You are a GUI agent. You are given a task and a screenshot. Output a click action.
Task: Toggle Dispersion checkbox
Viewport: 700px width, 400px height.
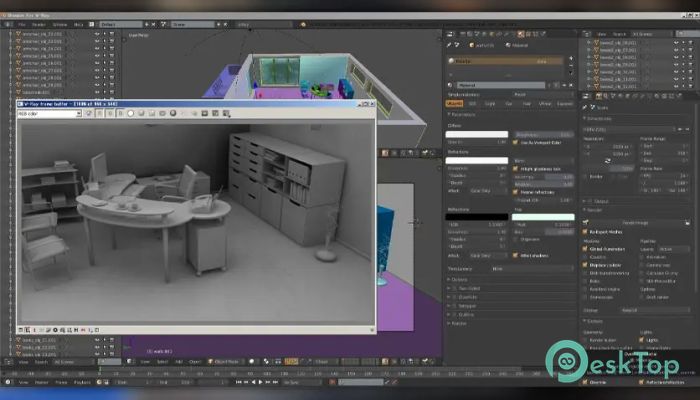(x=515, y=240)
